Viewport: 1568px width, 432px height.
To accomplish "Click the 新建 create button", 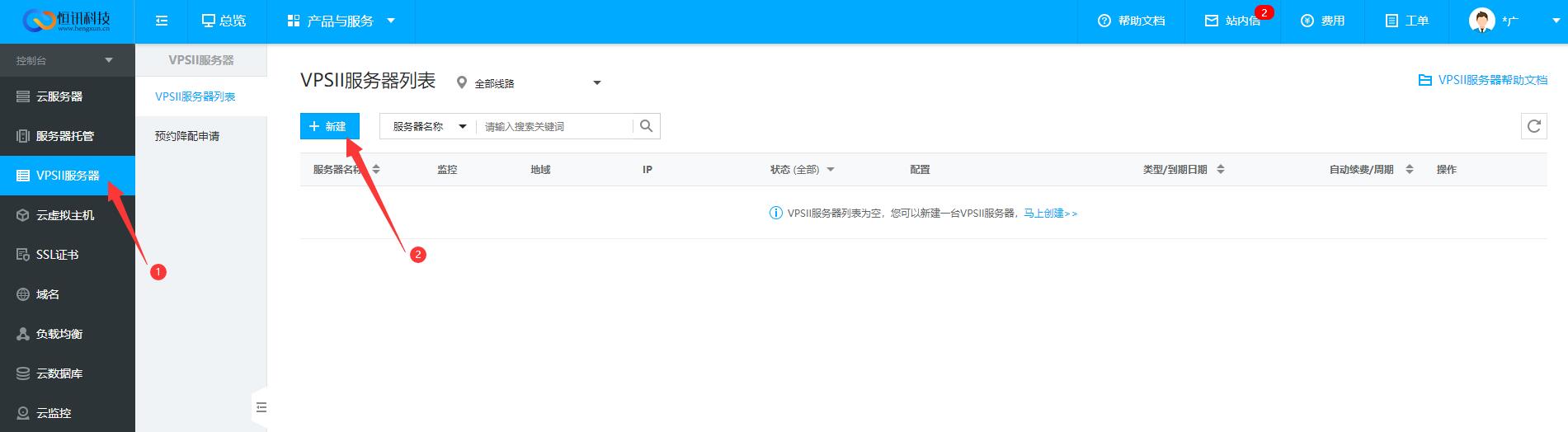I will (329, 126).
